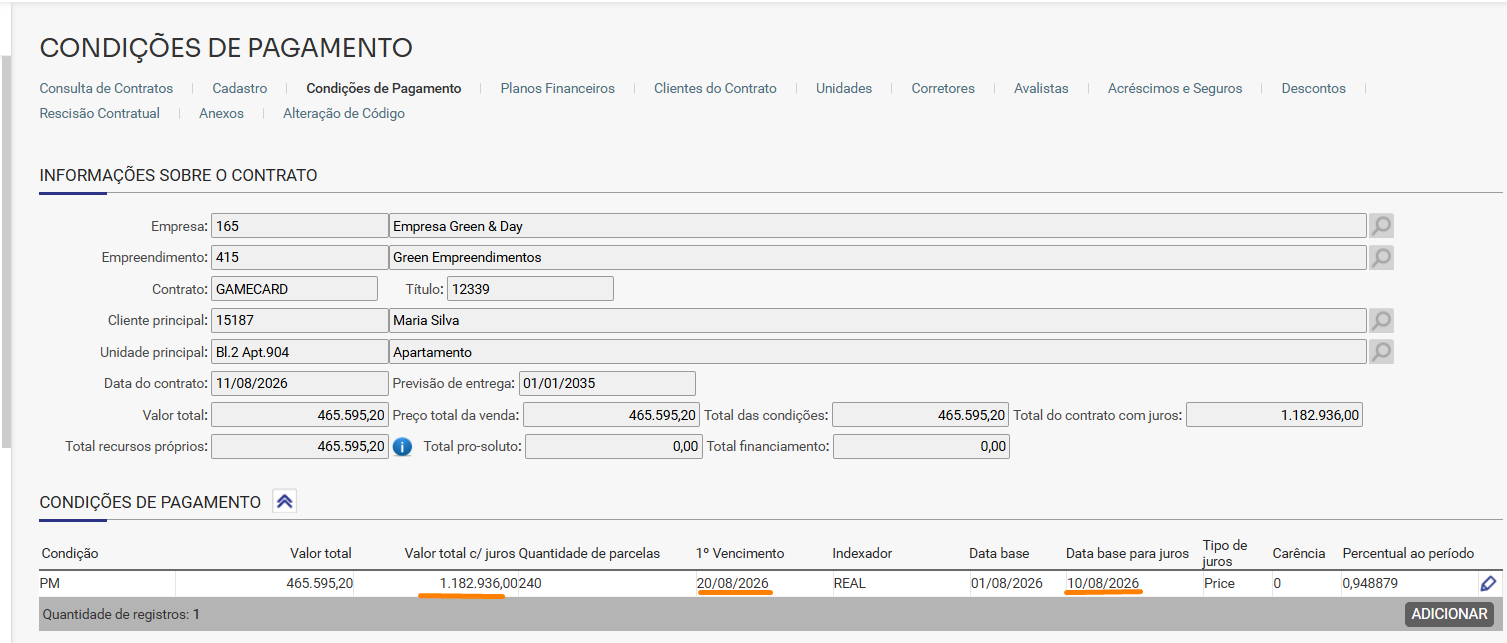Click the Apartamento unit description field
The image size is (1507, 643).
tap(877, 352)
